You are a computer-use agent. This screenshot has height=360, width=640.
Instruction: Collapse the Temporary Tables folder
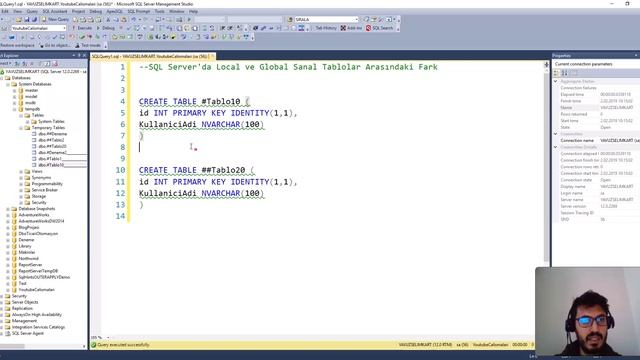[21, 128]
